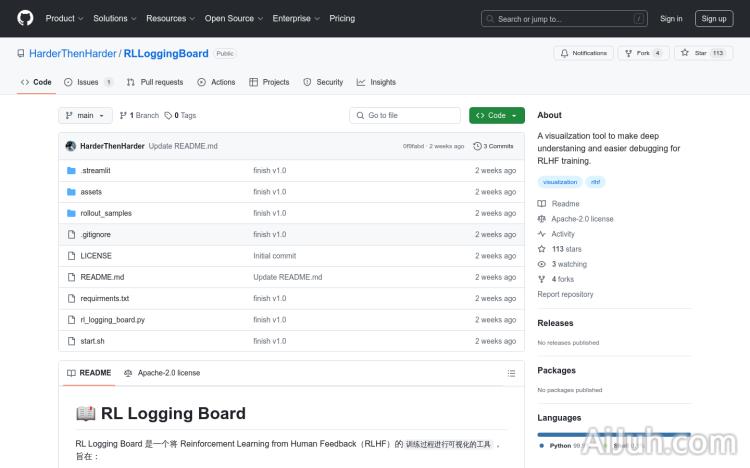Expand the Solutions dropdown
The image size is (750, 468).
(x=114, y=18)
